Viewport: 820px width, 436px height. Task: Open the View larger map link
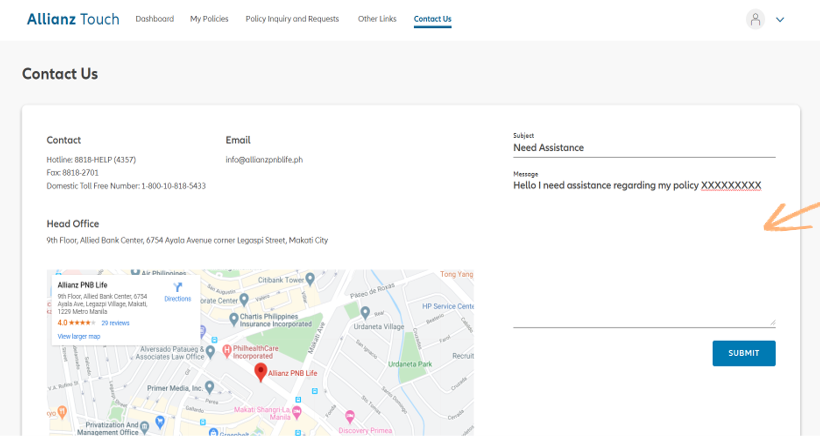click(x=79, y=336)
